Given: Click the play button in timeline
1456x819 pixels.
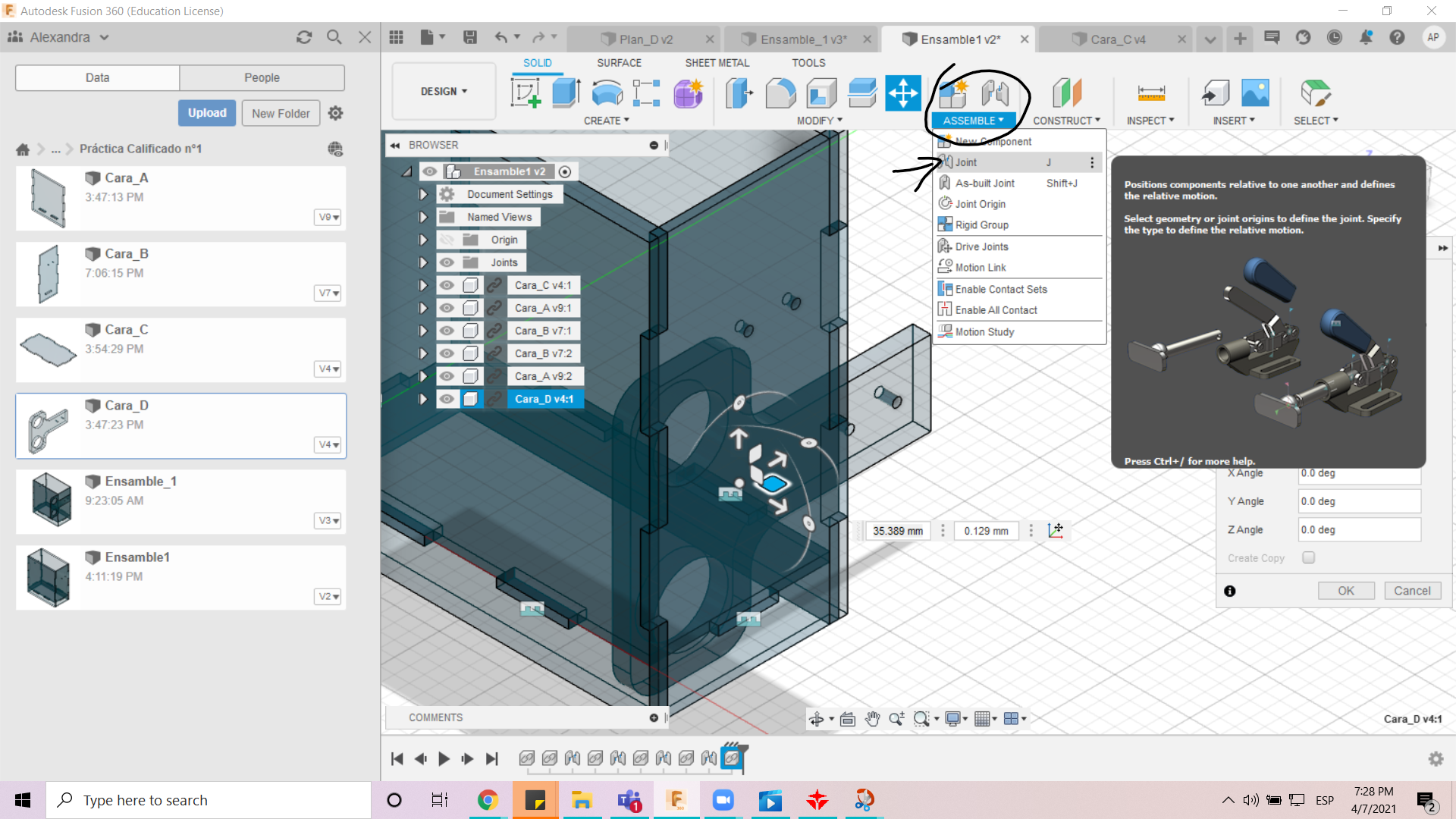Looking at the screenshot, I should [444, 758].
